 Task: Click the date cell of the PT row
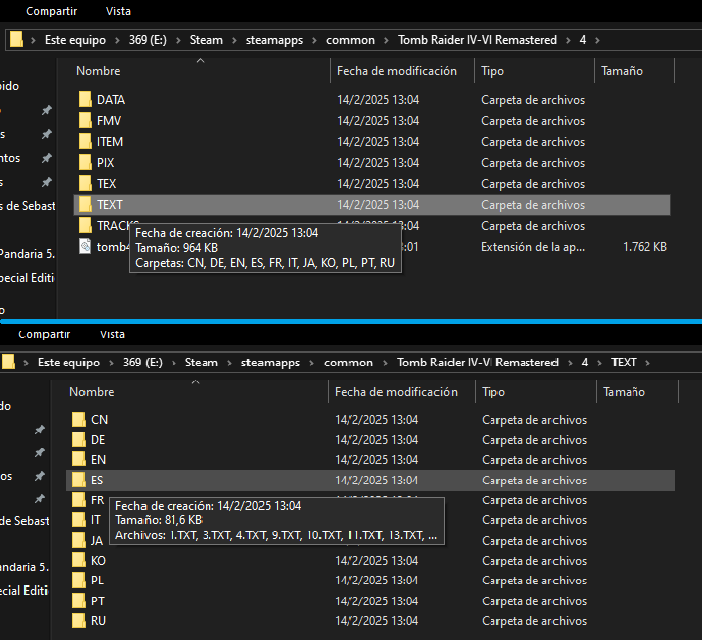tap(377, 601)
